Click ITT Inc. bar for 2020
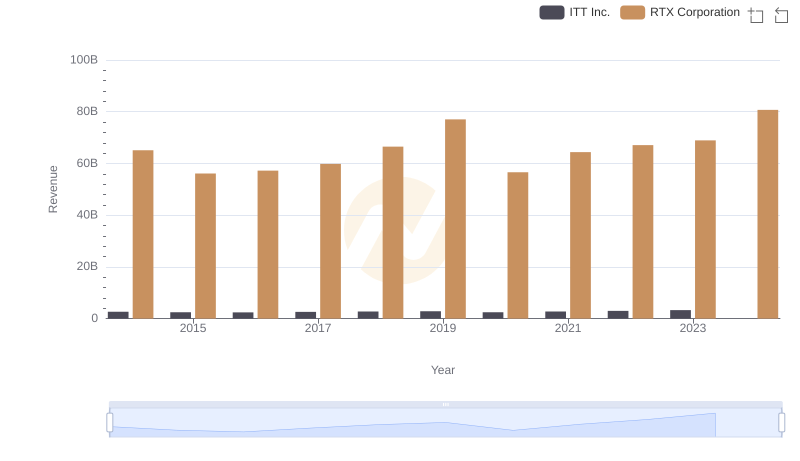The image size is (800, 461). [493, 315]
